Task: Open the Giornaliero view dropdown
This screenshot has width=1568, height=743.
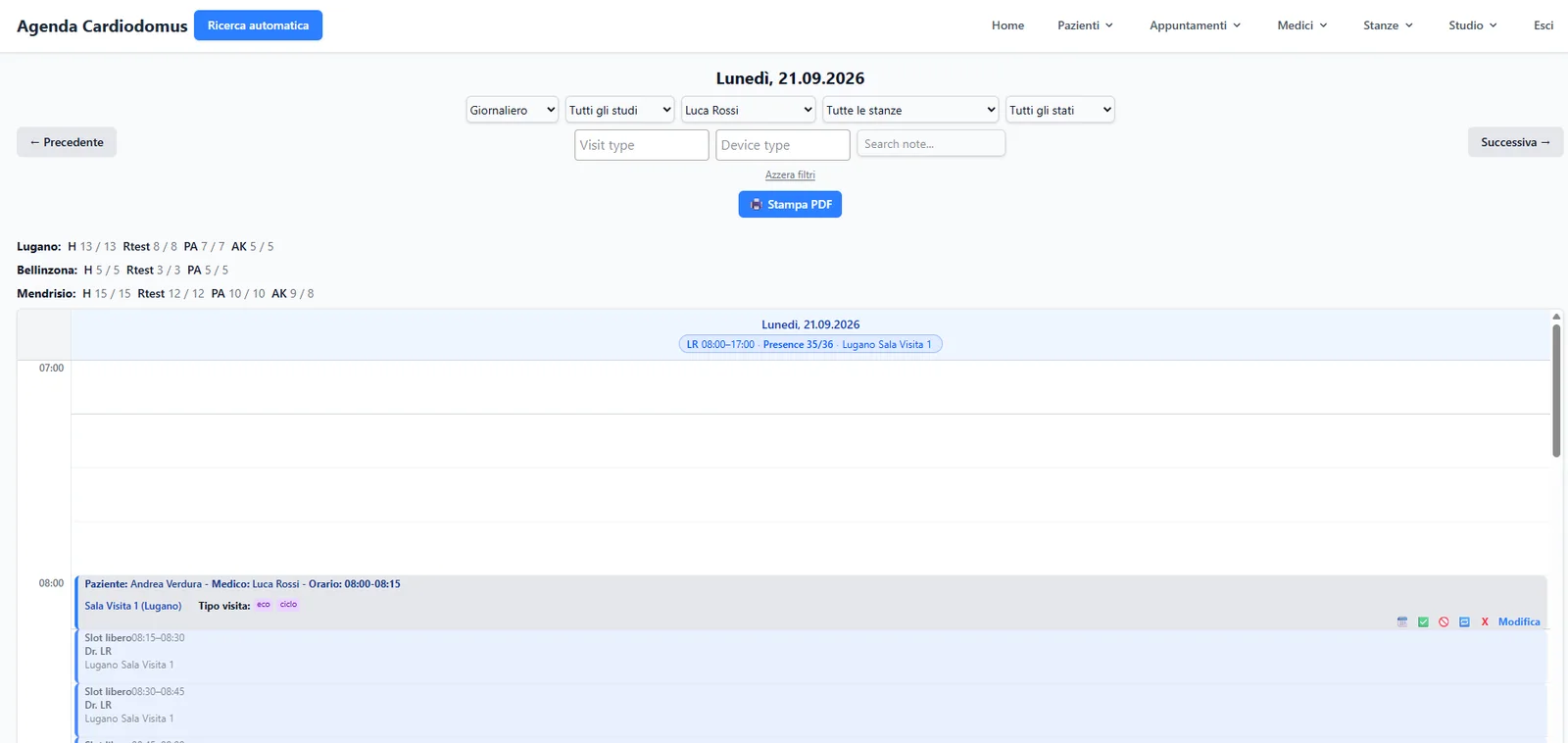Action: tap(512, 110)
